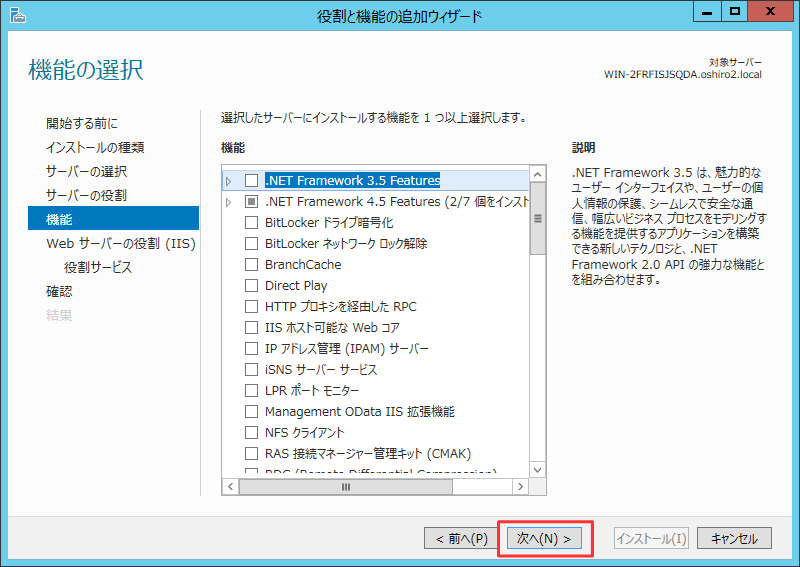This screenshot has height=567, width=800.
Task: Select NFS クライアント row text
Action: tap(305, 432)
